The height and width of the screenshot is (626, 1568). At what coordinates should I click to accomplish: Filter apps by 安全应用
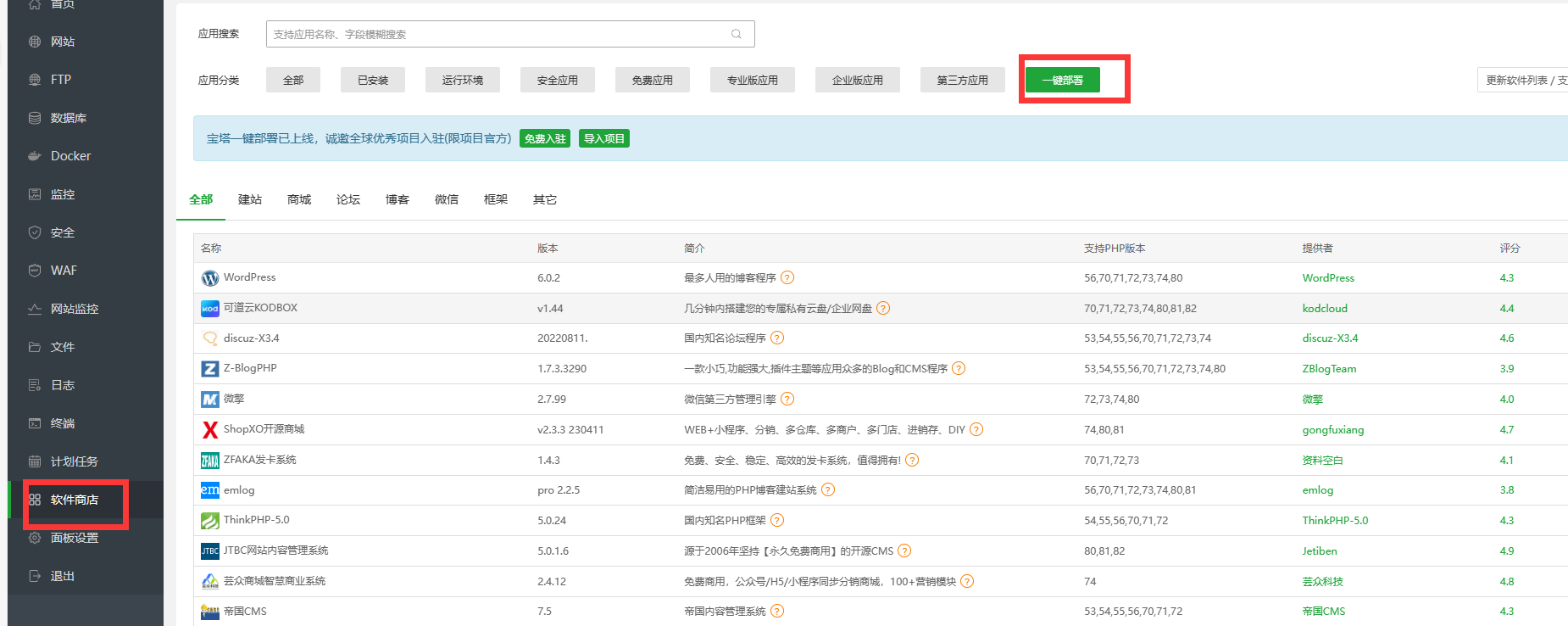point(558,80)
